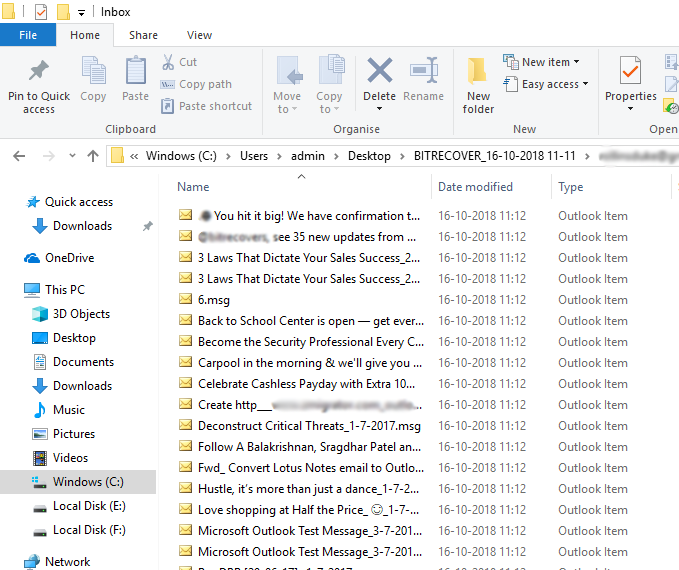Click Users in the address breadcrumb
Image resolution: width=679 pixels, height=570 pixels.
click(x=254, y=156)
